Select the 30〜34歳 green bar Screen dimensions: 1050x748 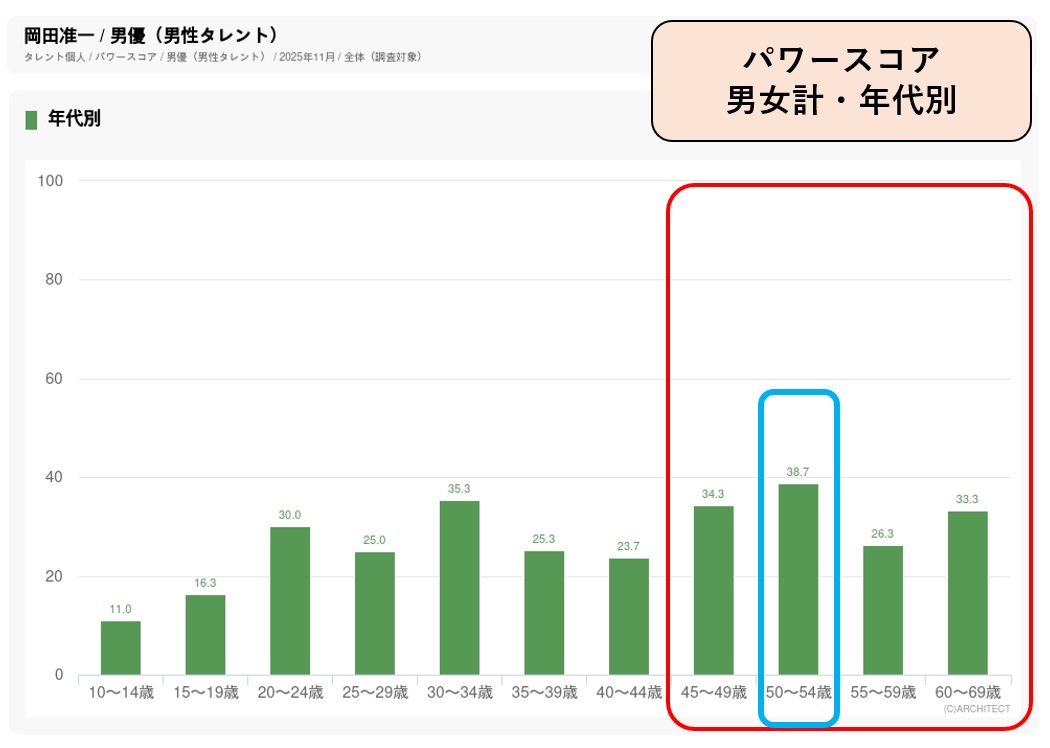[459, 588]
